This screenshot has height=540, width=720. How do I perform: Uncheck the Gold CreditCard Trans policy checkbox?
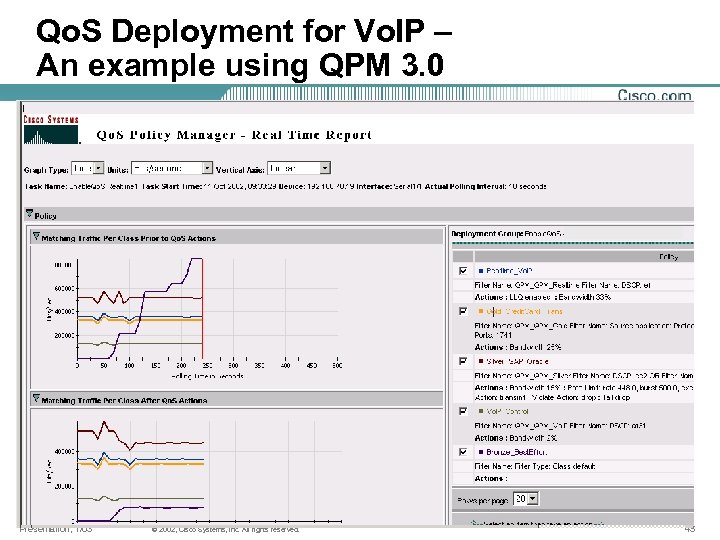[x=463, y=311]
